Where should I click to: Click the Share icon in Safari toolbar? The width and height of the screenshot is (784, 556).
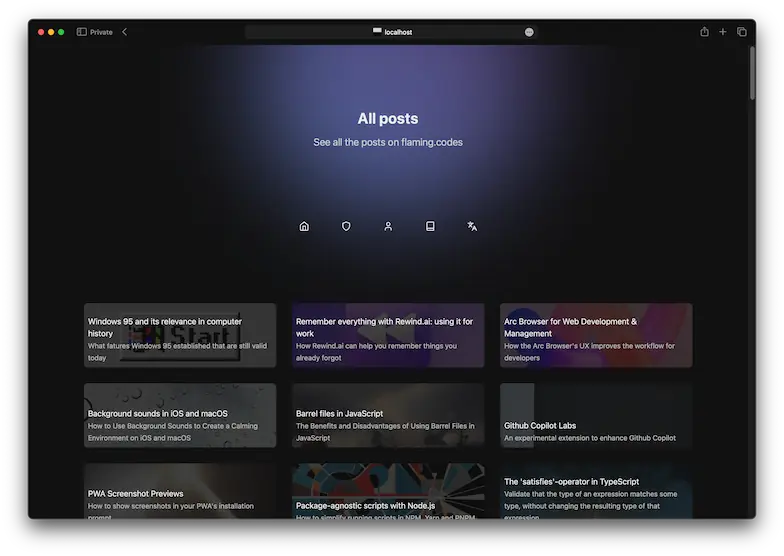[704, 32]
